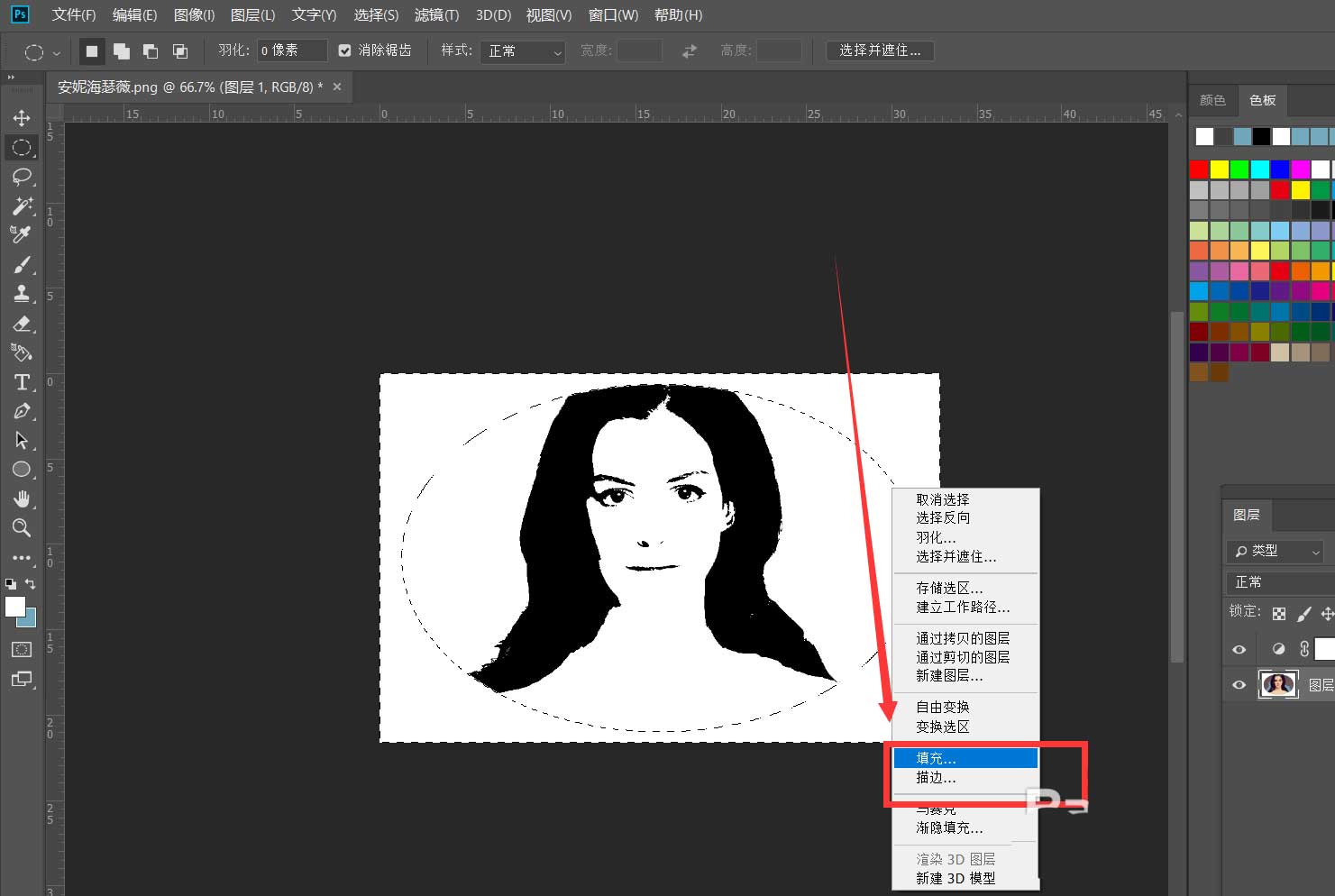Open the 类型 layer filter dropdown
The height and width of the screenshot is (896, 1335).
[1275, 551]
